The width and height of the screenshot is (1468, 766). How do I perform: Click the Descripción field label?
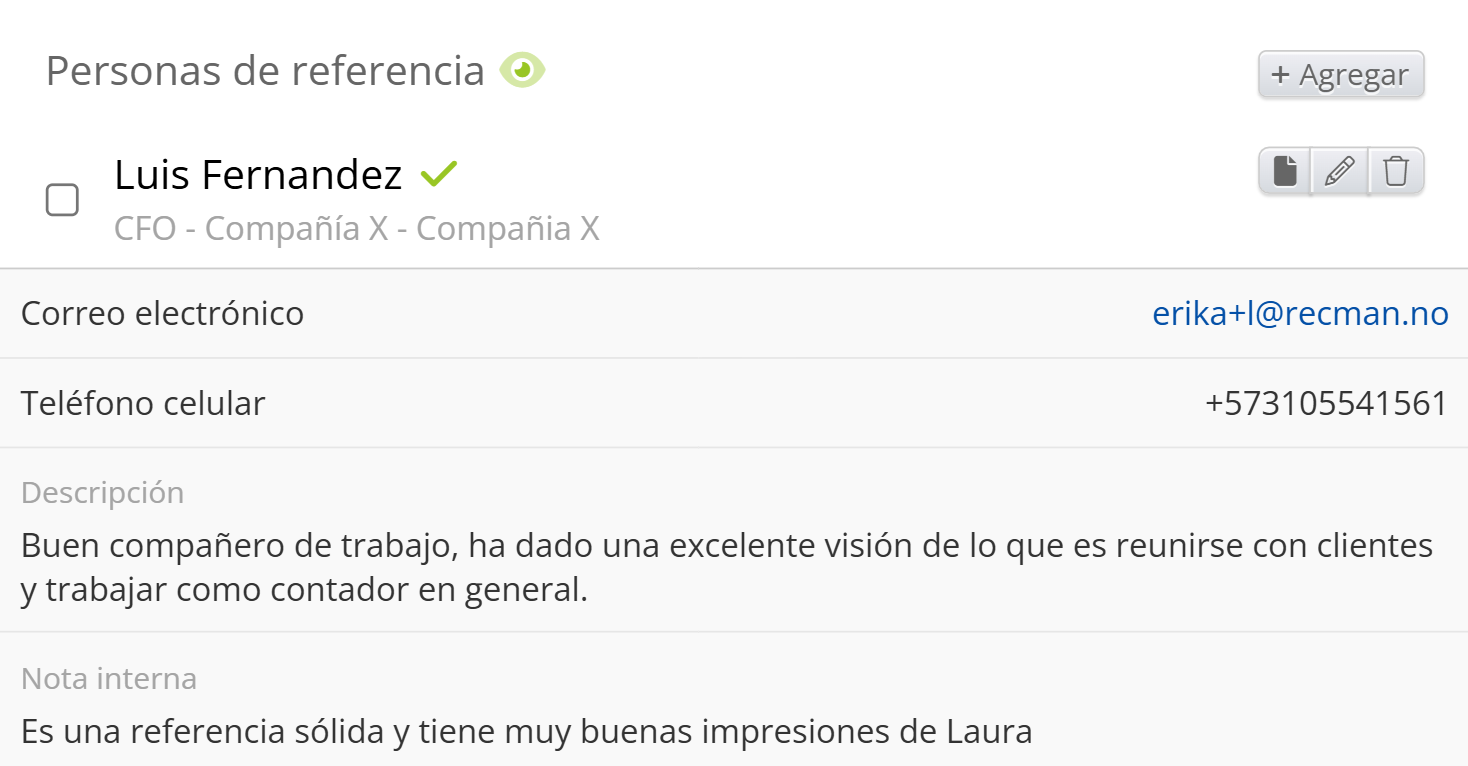tap(102, 493)
